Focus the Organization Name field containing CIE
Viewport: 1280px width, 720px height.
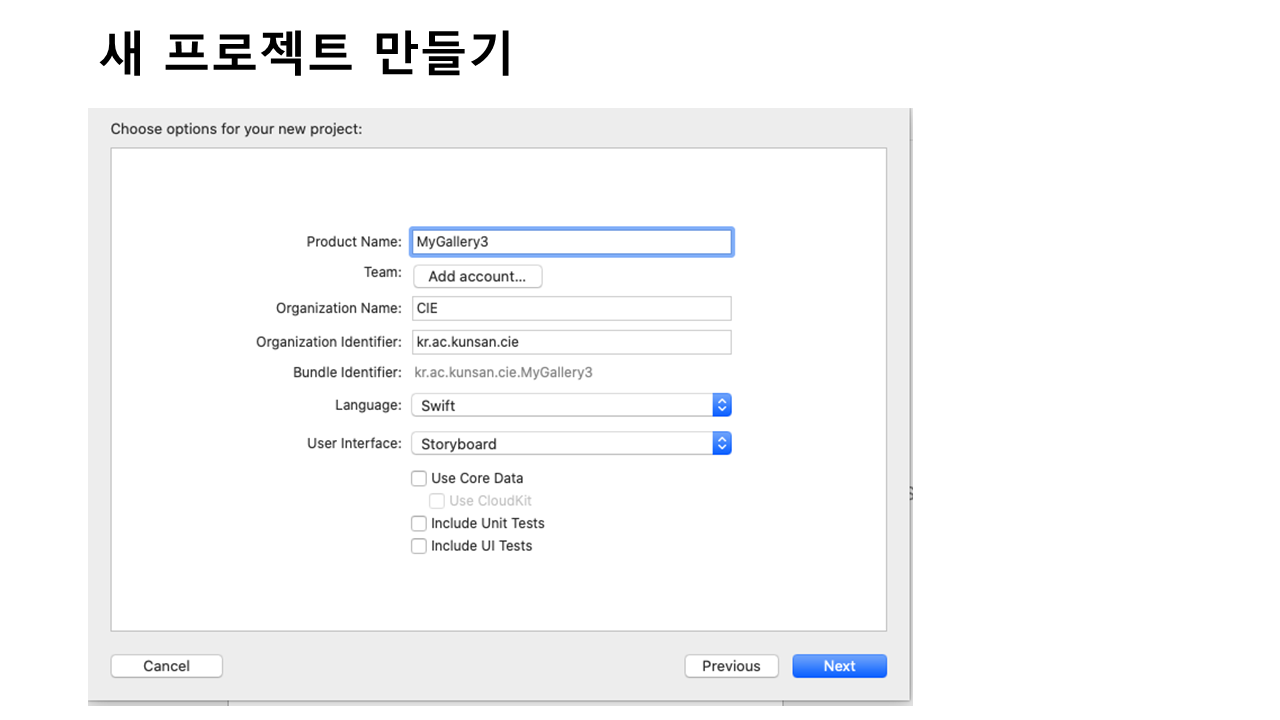tap(571, 308)
